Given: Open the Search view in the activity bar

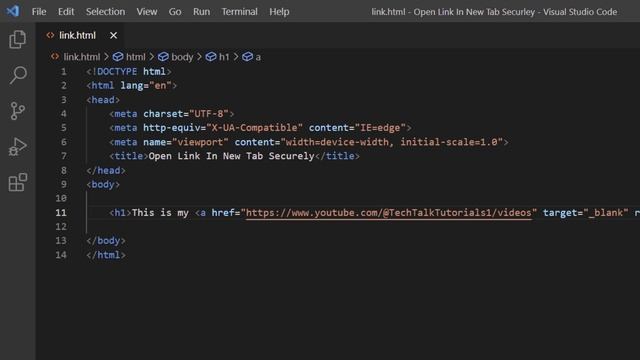Looking at the screenshot, I should coord(18,75).
